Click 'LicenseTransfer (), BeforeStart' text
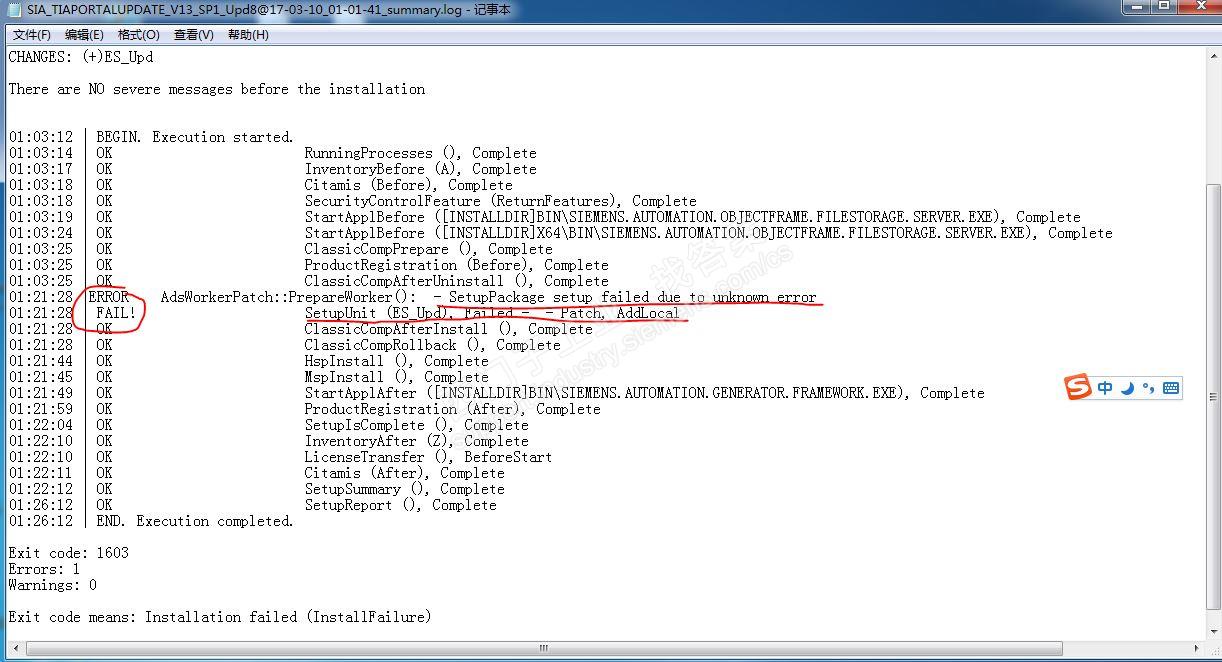This screenshot has width=1222, height=662. [428, 457]
